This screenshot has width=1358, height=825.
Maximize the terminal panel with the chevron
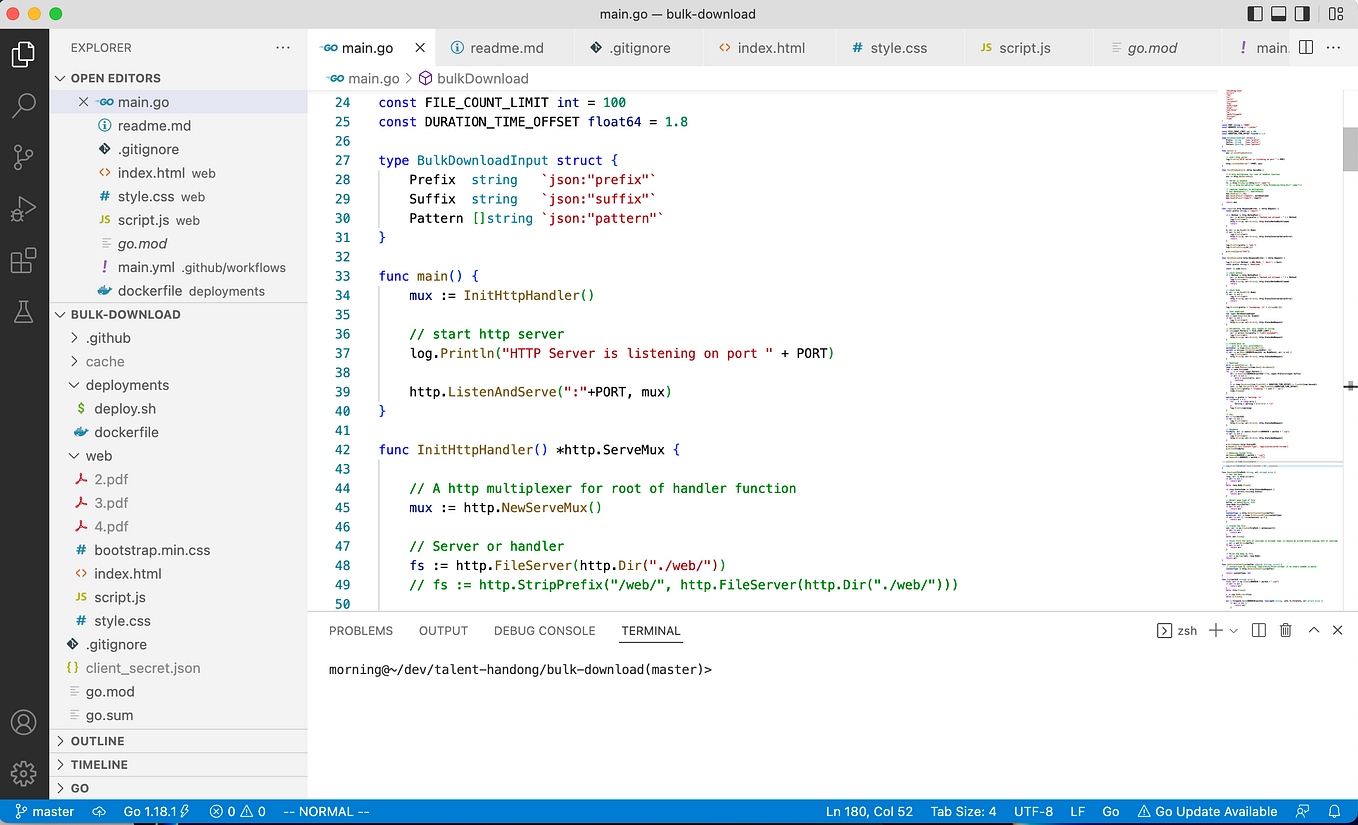(1313, 630)
